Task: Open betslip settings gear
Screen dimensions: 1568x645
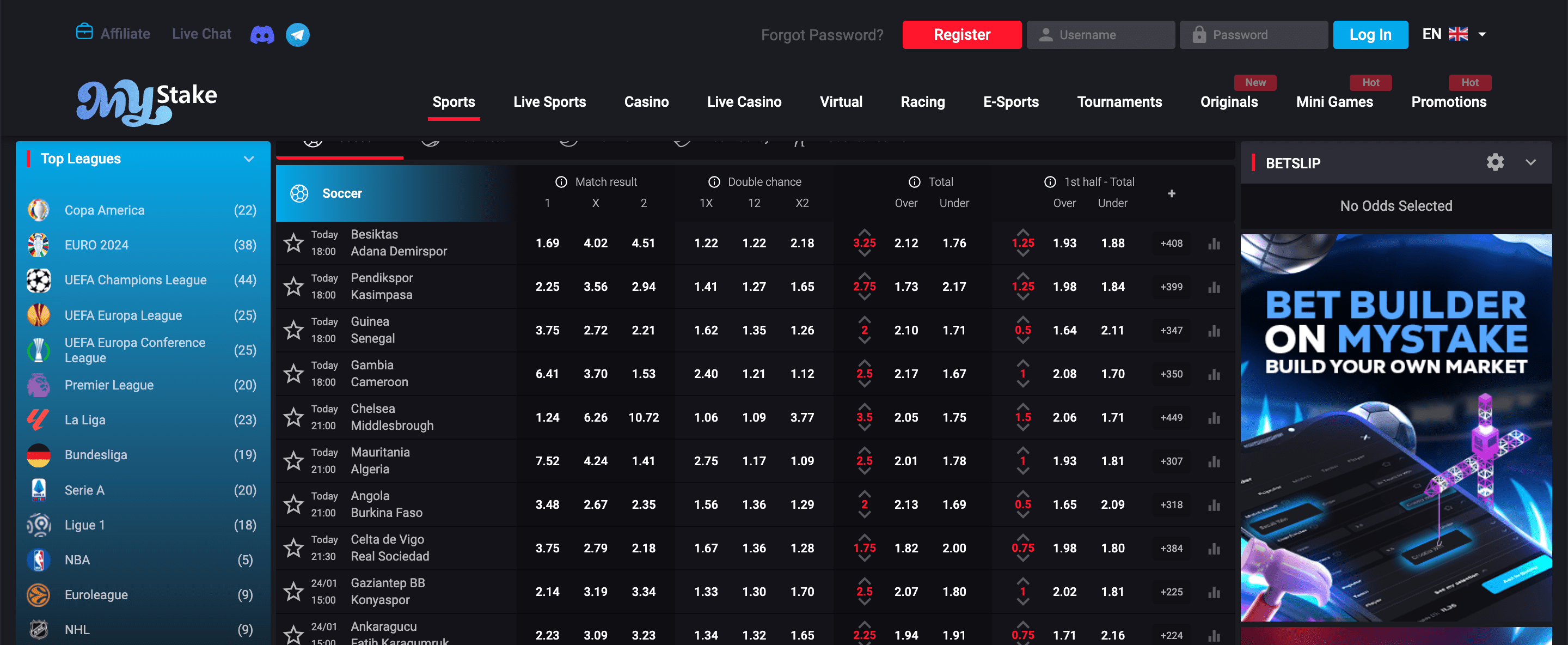Action: click(x=1495, y=162)
